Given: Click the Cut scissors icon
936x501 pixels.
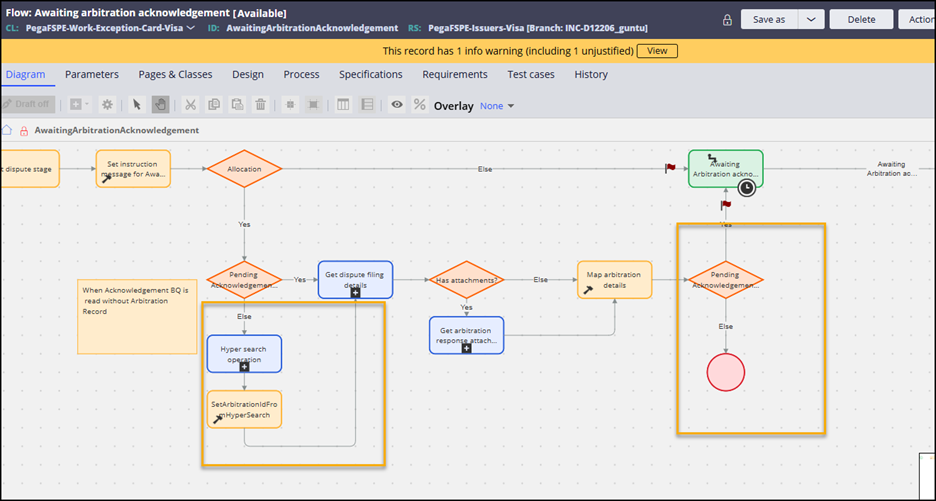Looking at the screenshot, I should [x=190, y=104].
